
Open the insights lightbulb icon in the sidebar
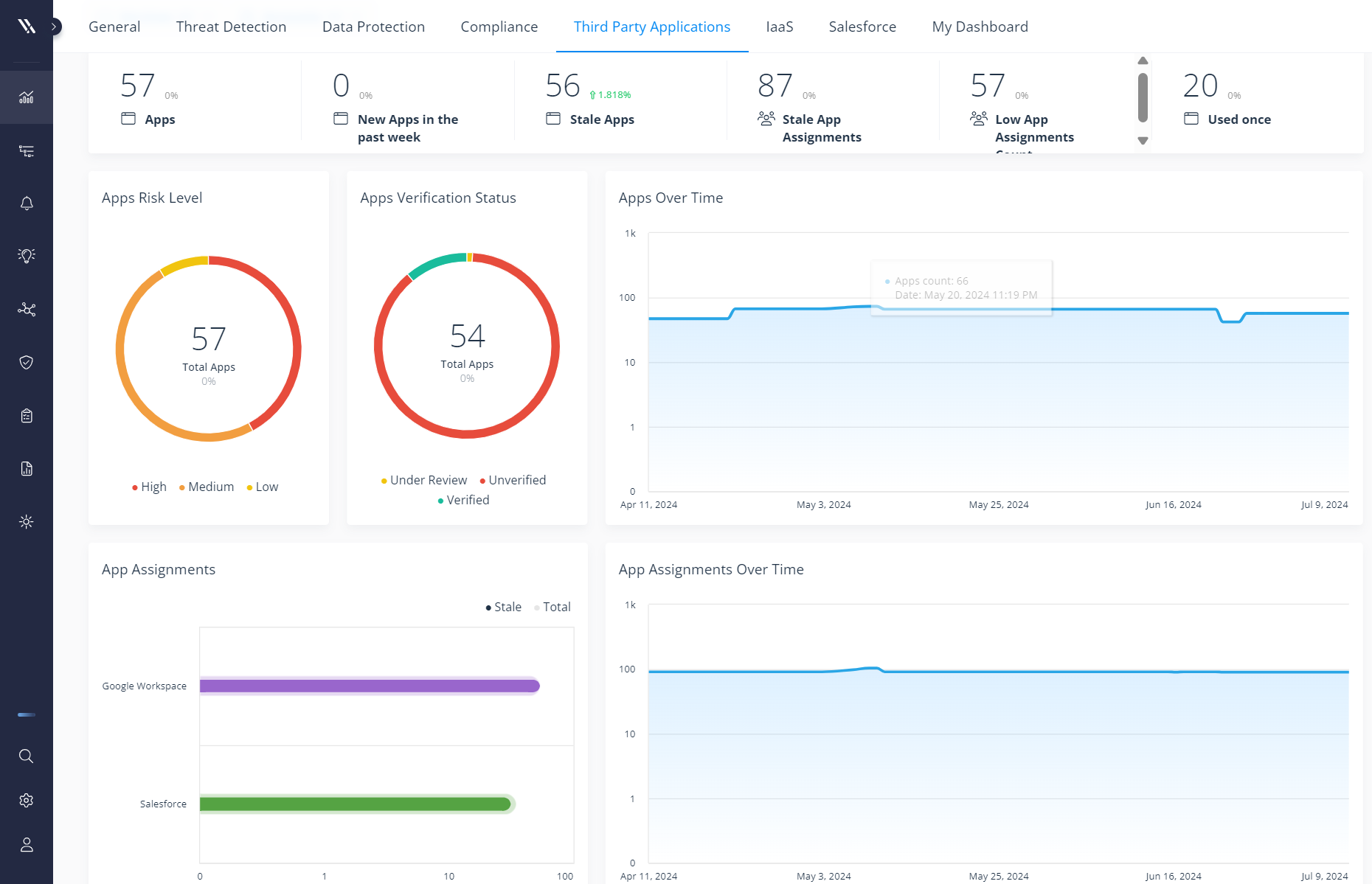(x=27, y=256)
